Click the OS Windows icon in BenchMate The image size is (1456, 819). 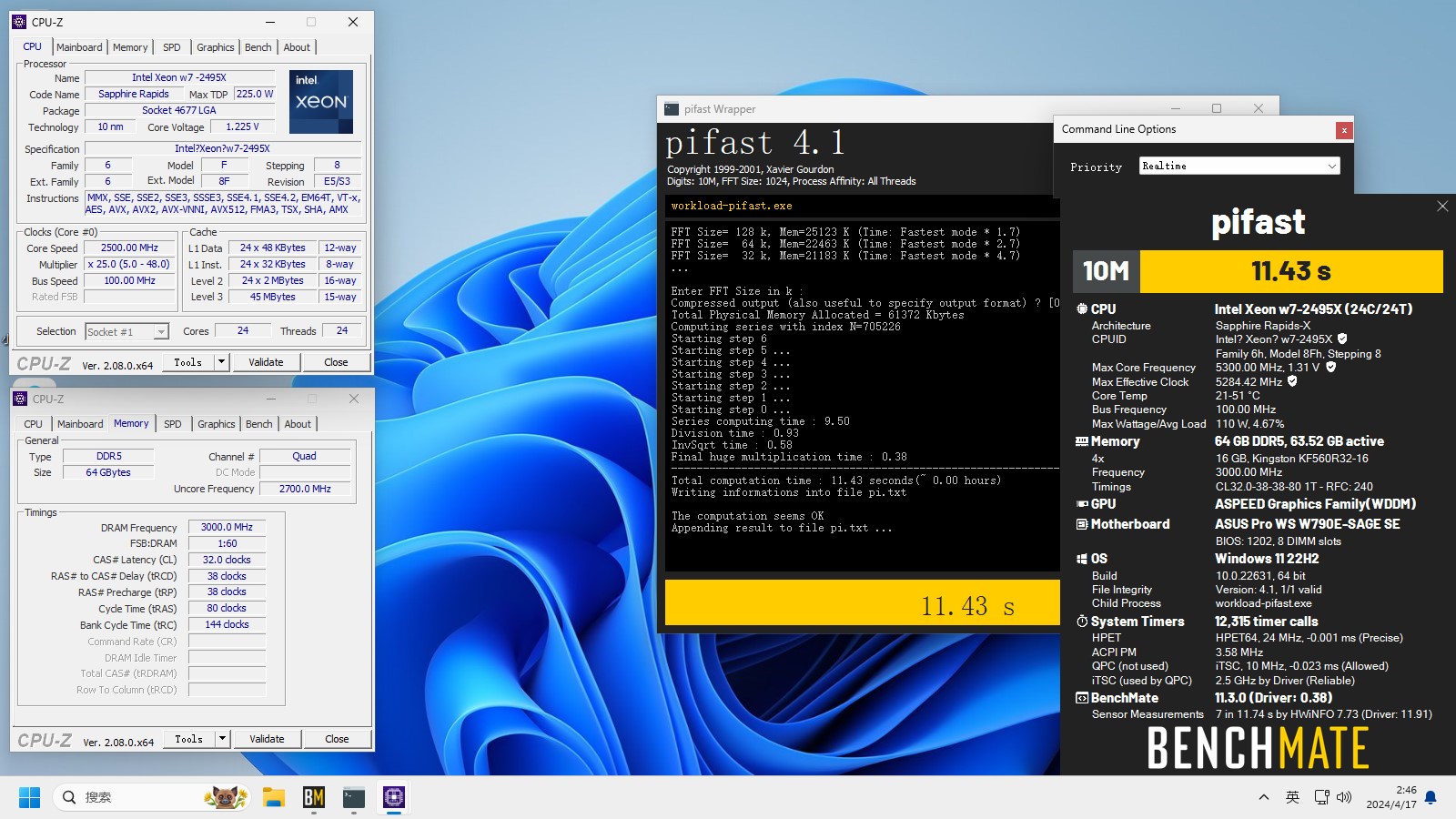pyautogui.click(x=1082, y=559)
